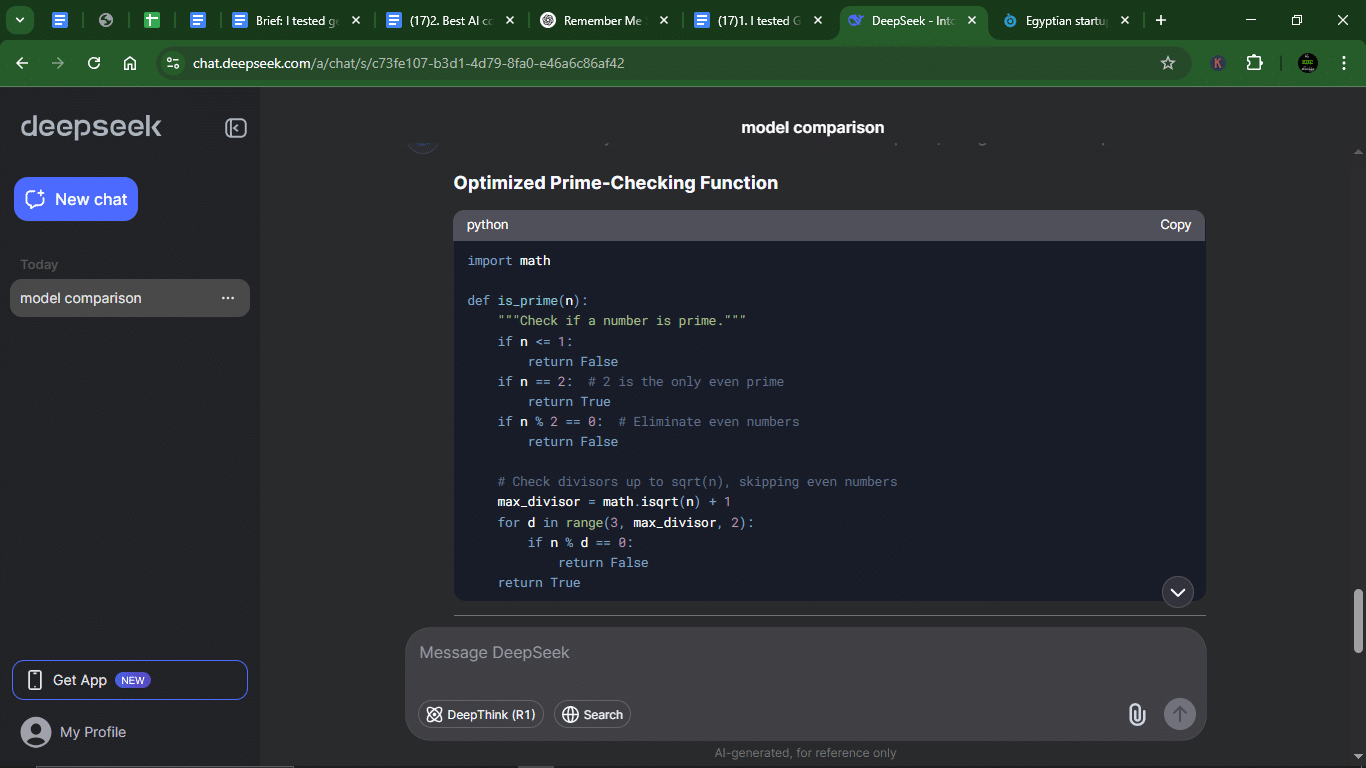Close the '(17)1. I tested' tab
The width and height of the screenshot is (1366, 768).
click(818, 20)
